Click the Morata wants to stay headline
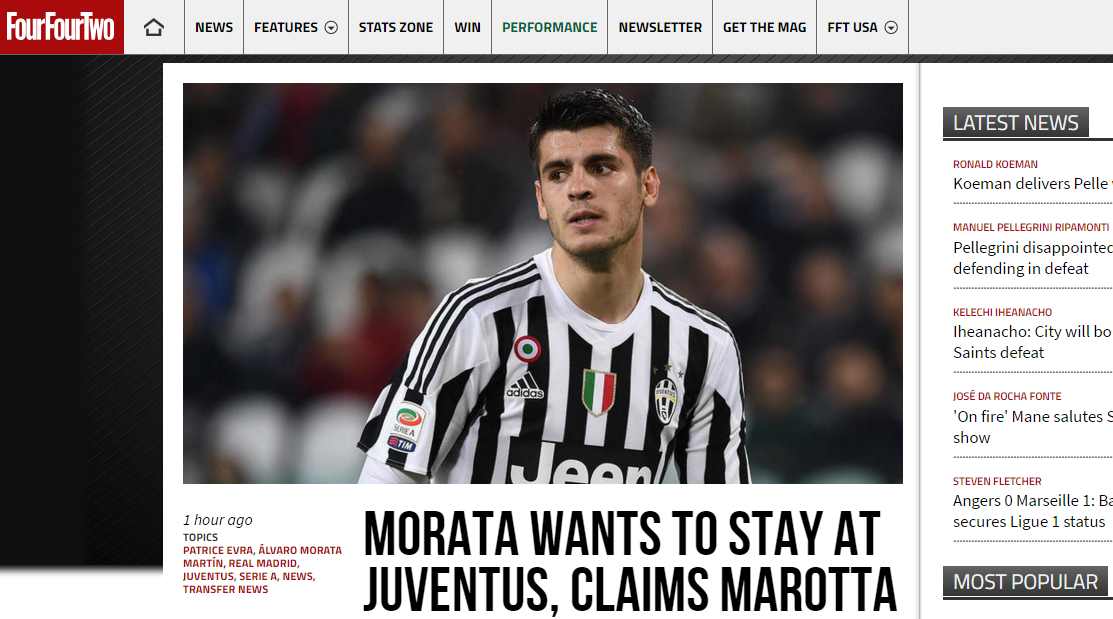This screenshot has height=619, width=1113. (x=630, y=561)
